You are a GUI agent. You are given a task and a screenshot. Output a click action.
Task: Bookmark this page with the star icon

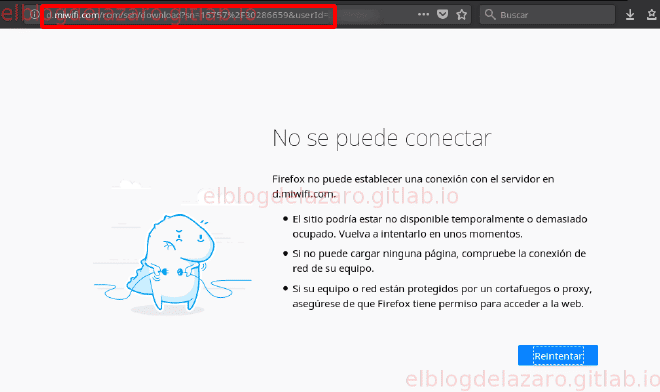click(462, 15)
